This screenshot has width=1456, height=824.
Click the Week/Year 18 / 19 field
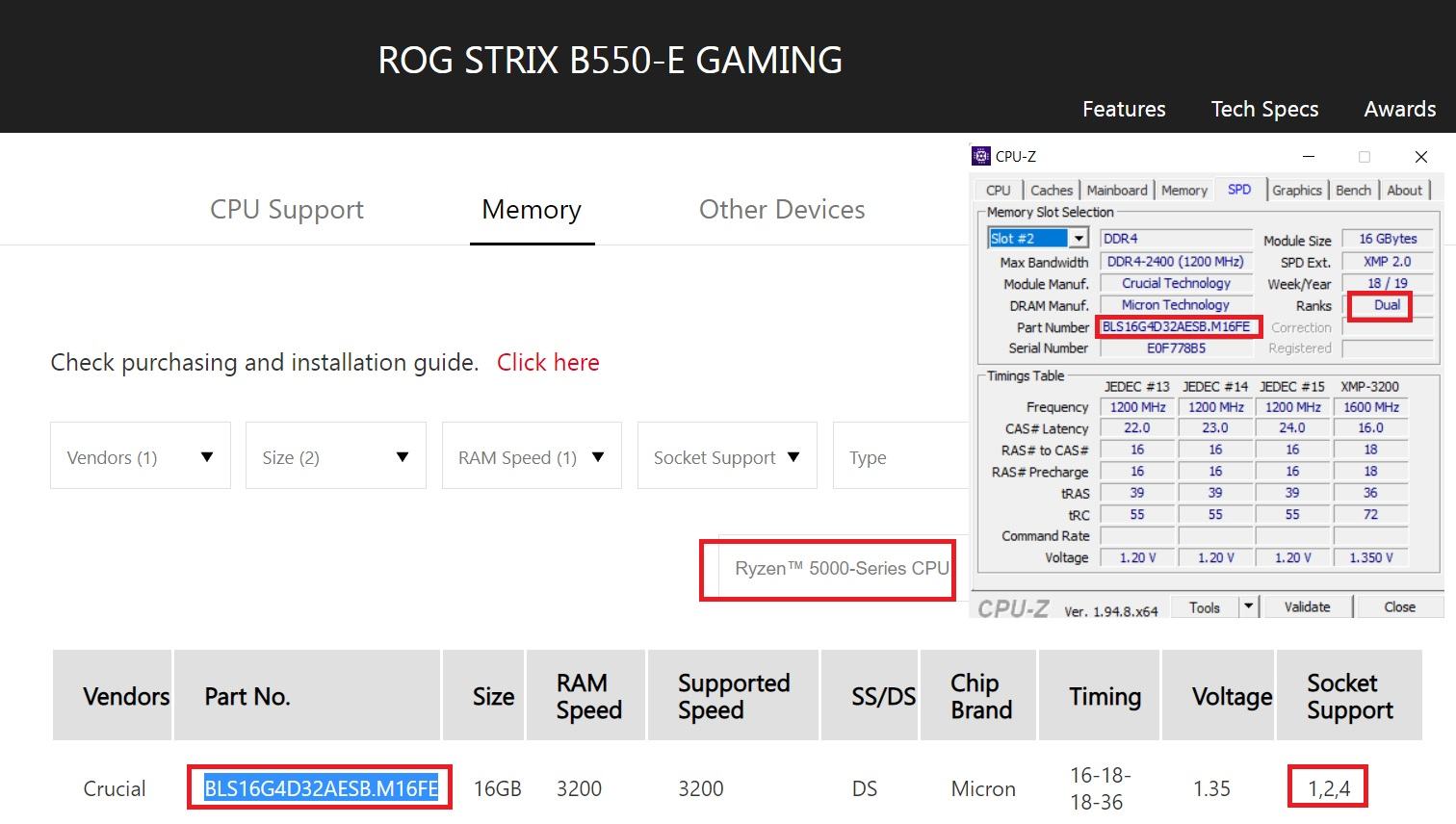coord(1388,283)
